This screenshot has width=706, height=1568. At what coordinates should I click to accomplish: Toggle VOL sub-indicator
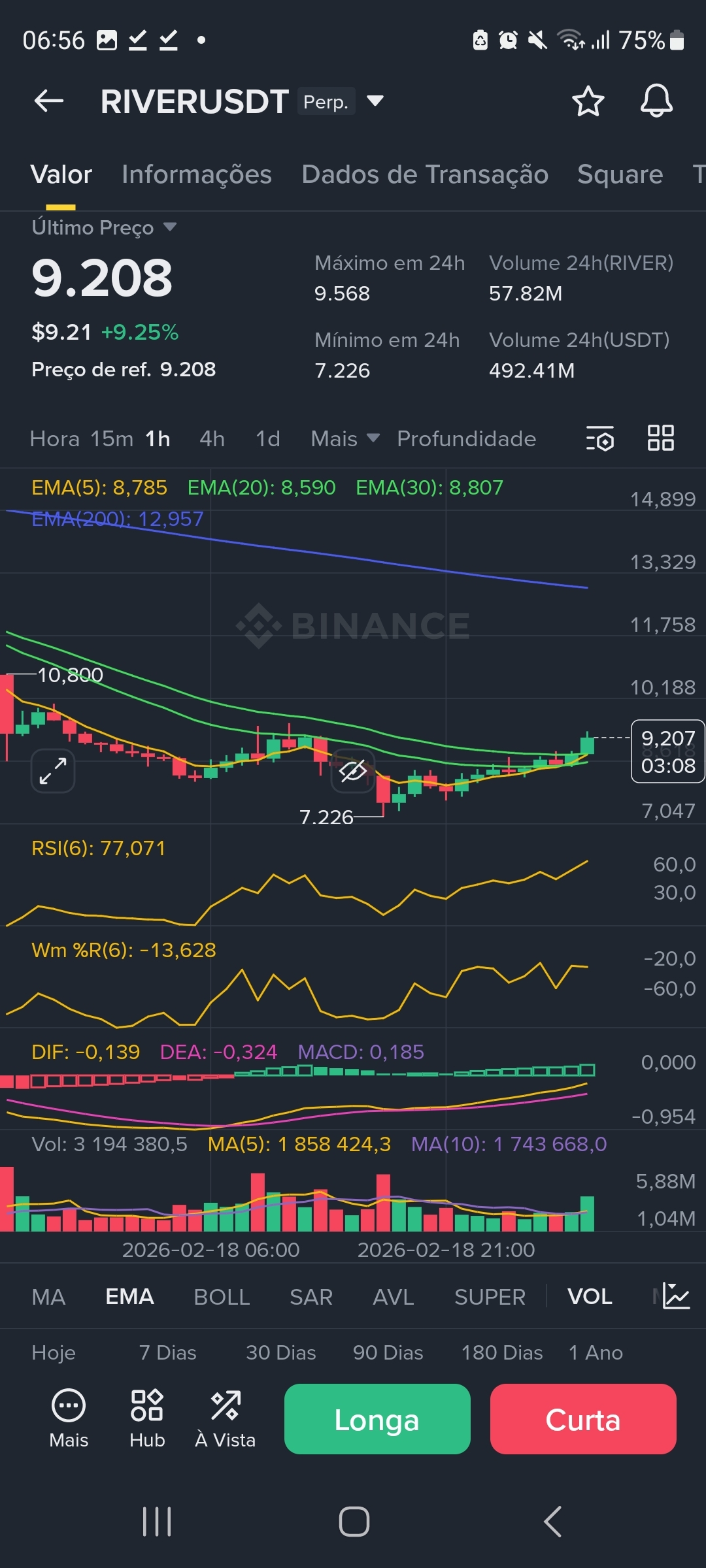tap(590, 1297)
